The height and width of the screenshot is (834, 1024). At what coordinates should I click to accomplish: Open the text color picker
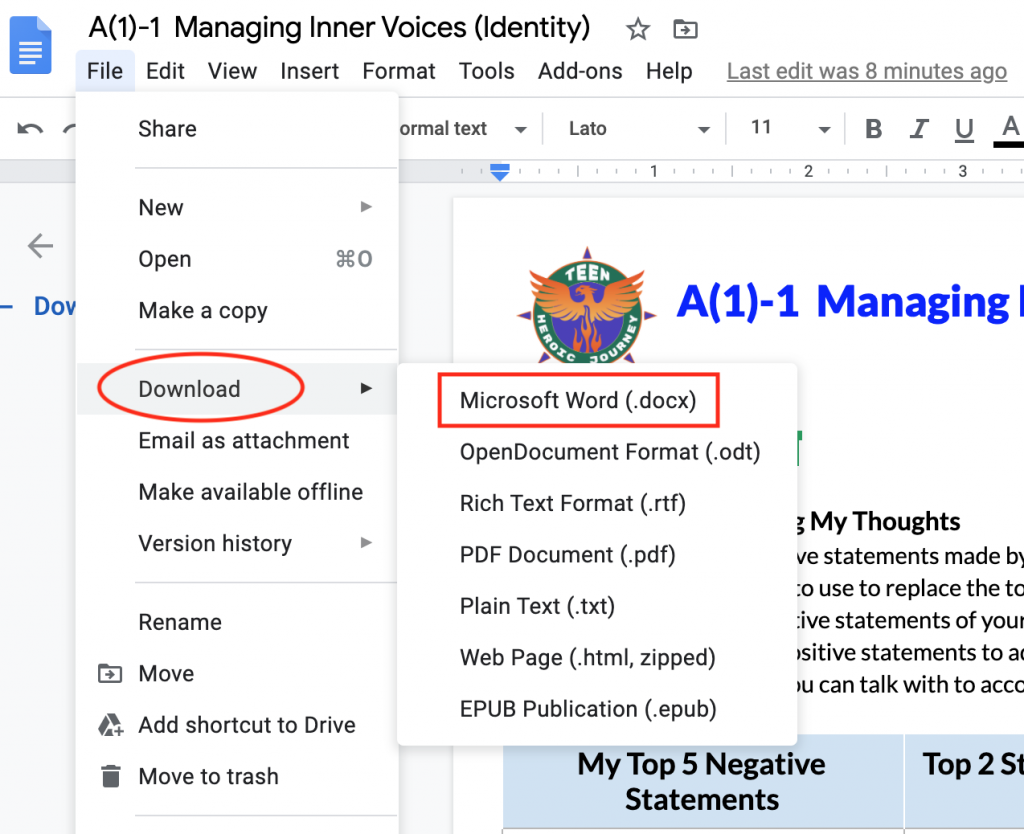(x=1010, y=129)
